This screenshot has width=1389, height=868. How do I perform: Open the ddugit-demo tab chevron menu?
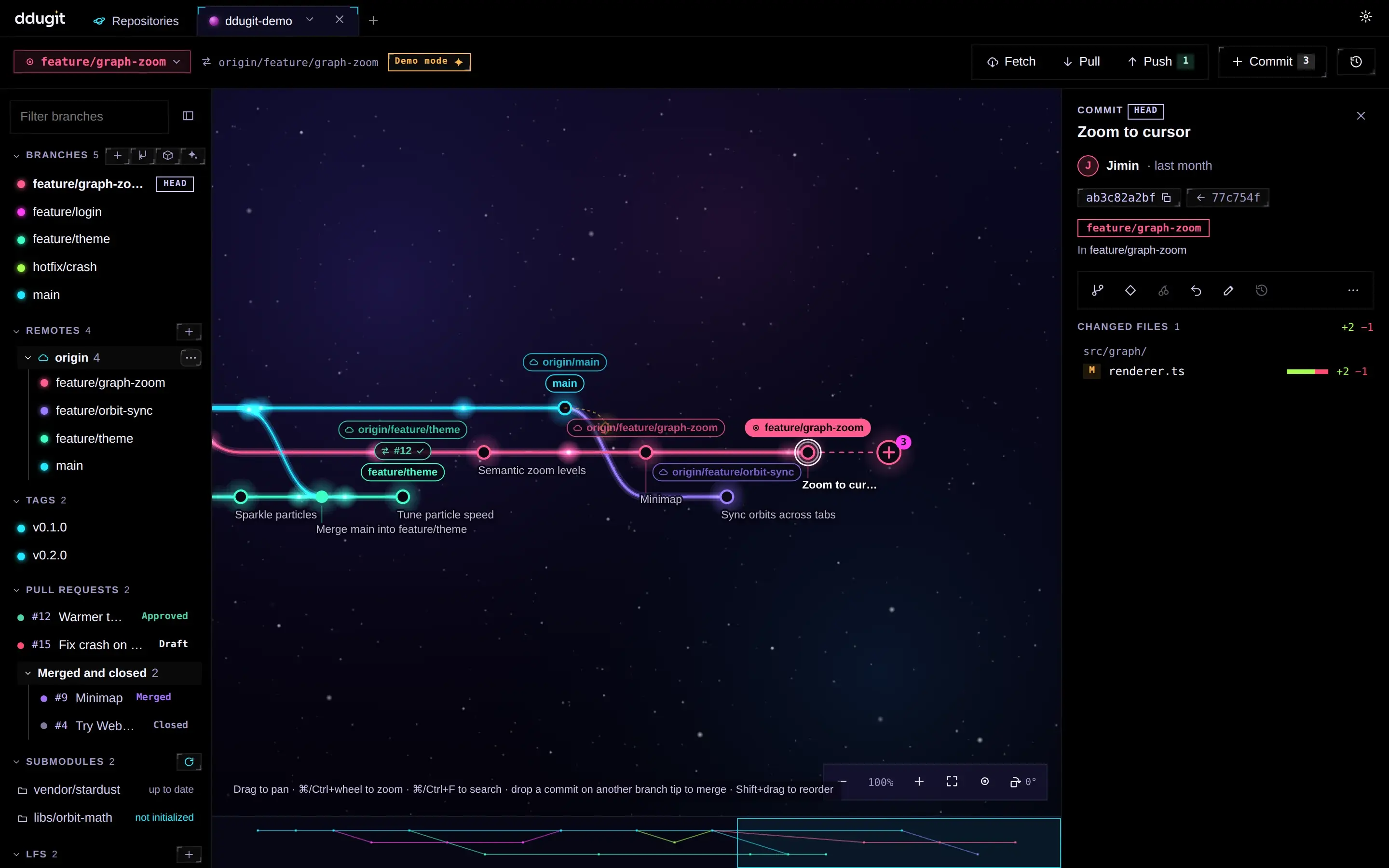[309, 19]
